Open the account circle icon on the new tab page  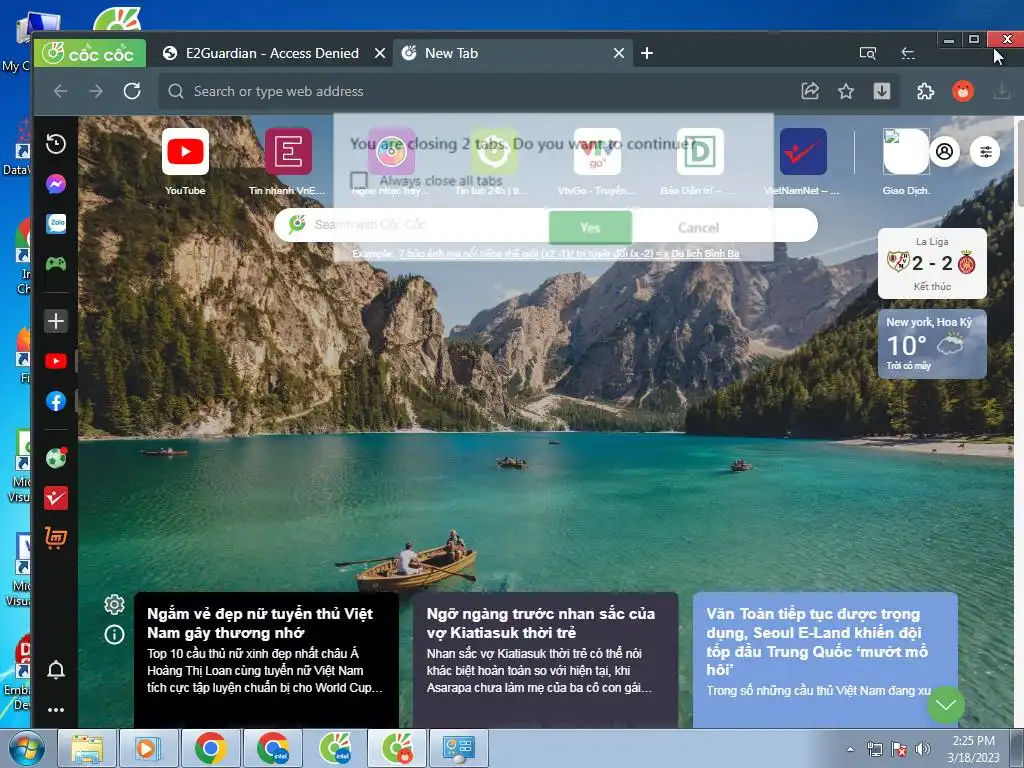coord(944,152)
